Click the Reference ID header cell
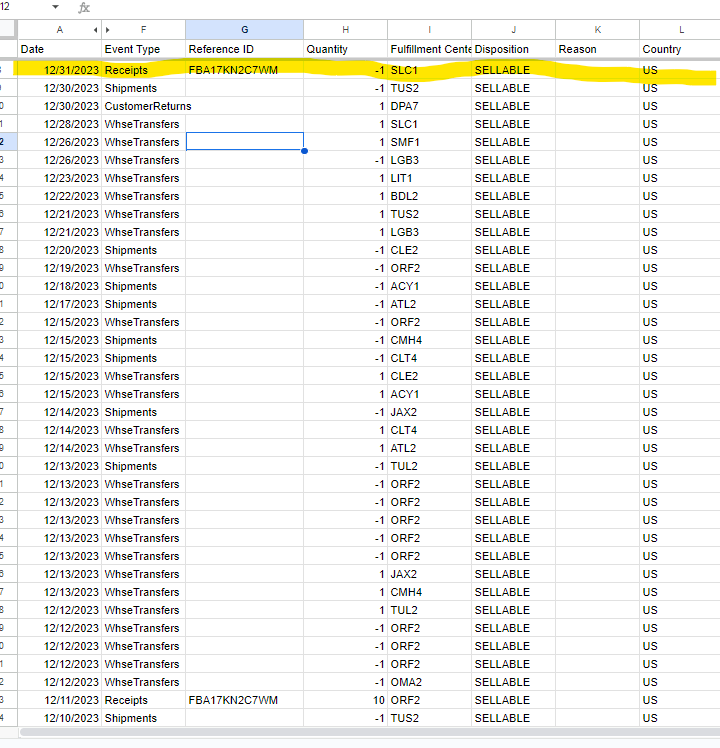 tap(244, 49)
